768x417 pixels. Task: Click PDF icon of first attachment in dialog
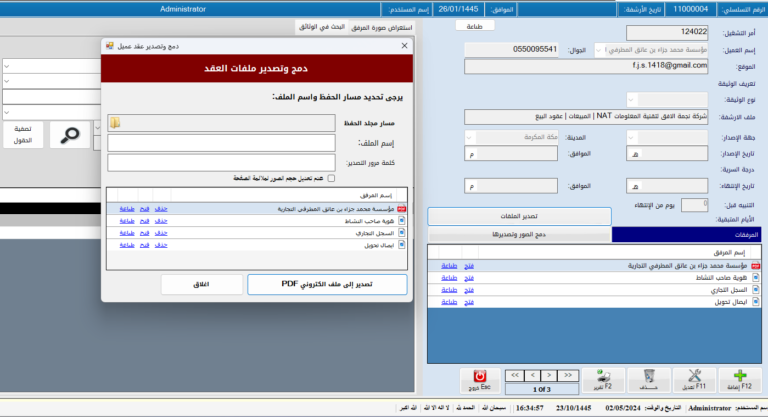pos(402,208)
